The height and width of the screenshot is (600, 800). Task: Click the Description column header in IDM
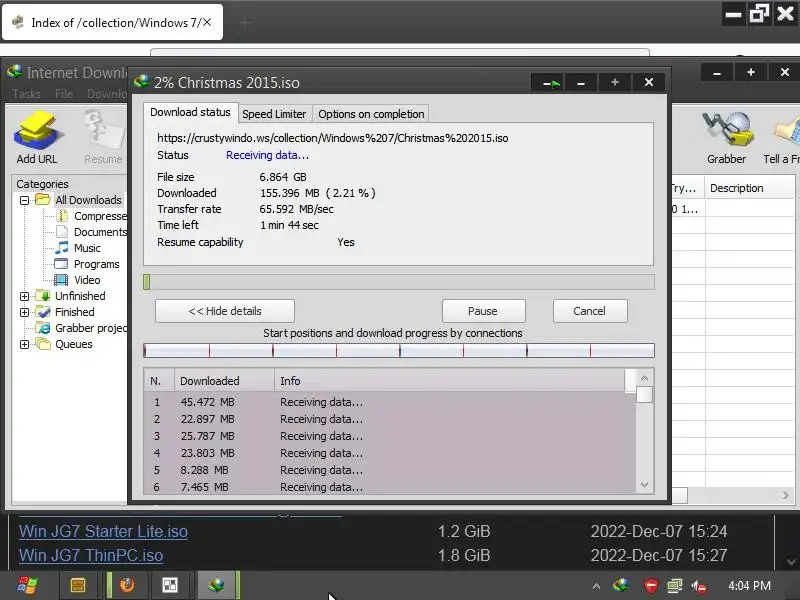click(x=749, y=188)
